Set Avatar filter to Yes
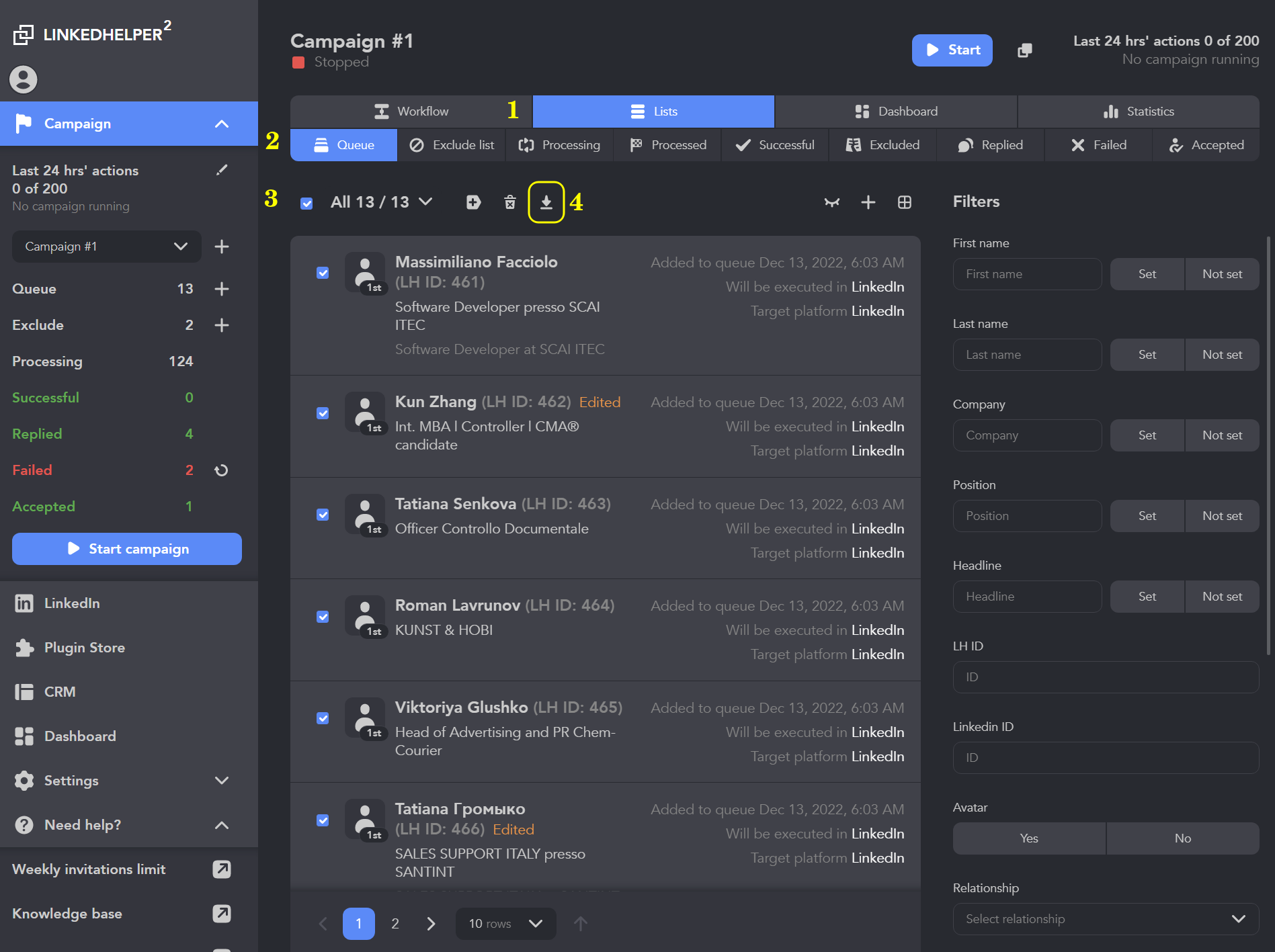 [1029, 838]
